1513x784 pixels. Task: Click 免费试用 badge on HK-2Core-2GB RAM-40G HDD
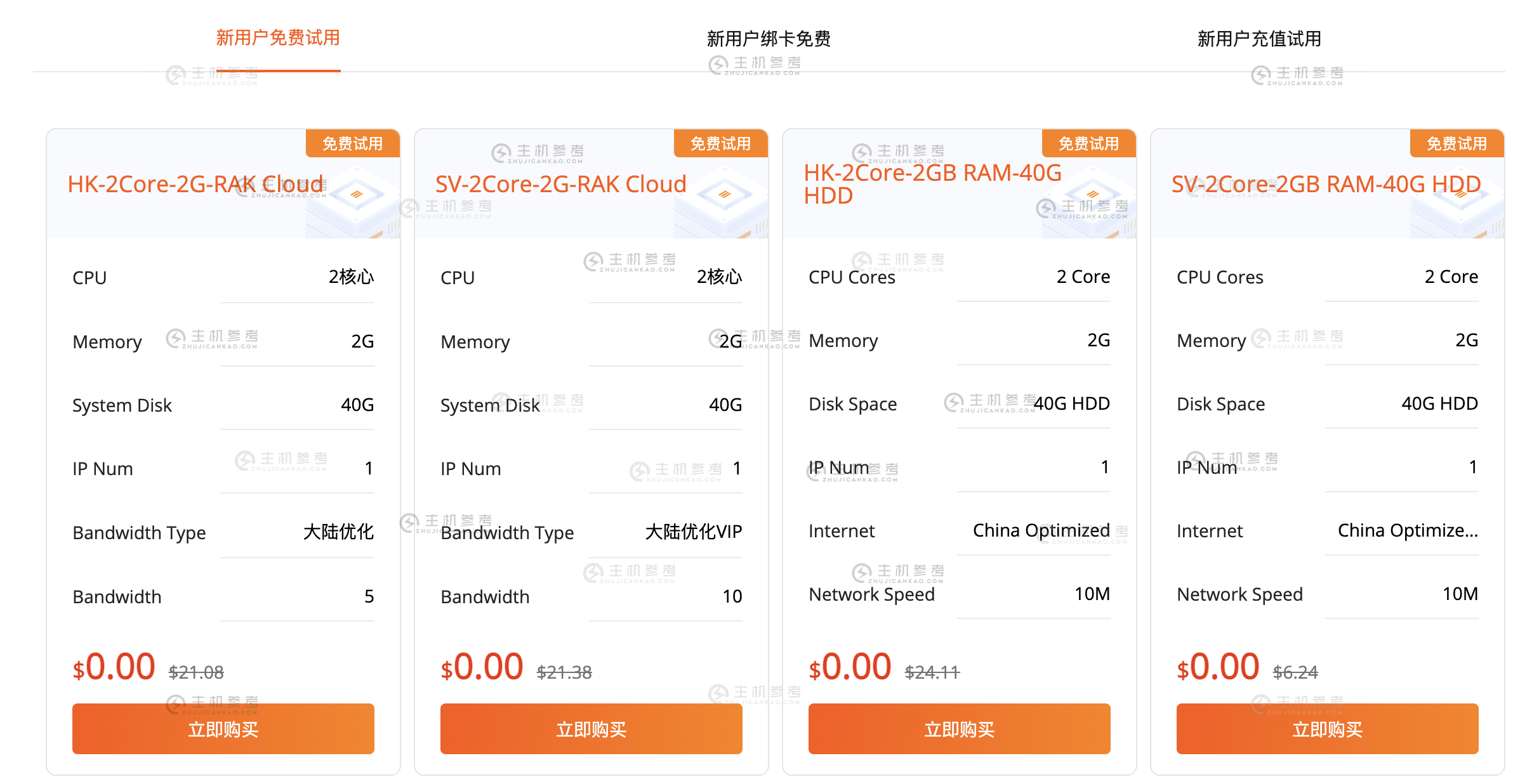point(1089,143)
